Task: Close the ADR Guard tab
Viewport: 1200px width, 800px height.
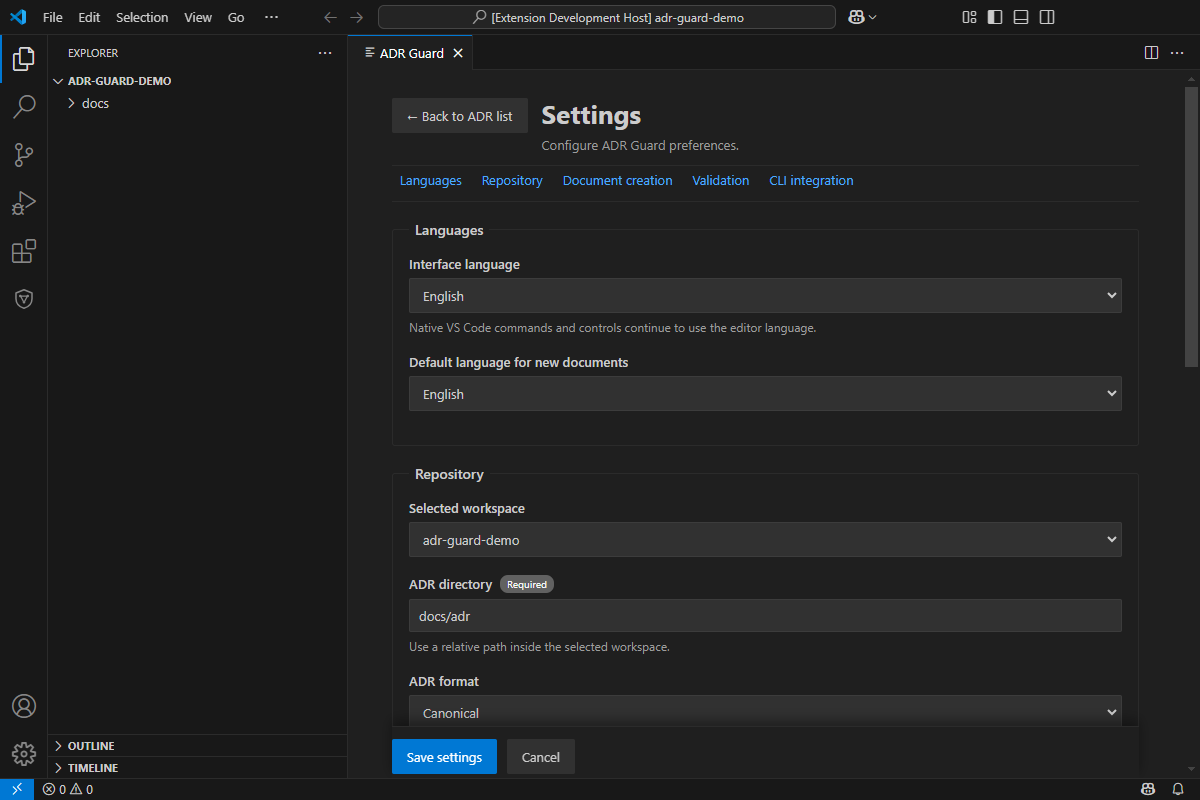Action: [458, 53]
